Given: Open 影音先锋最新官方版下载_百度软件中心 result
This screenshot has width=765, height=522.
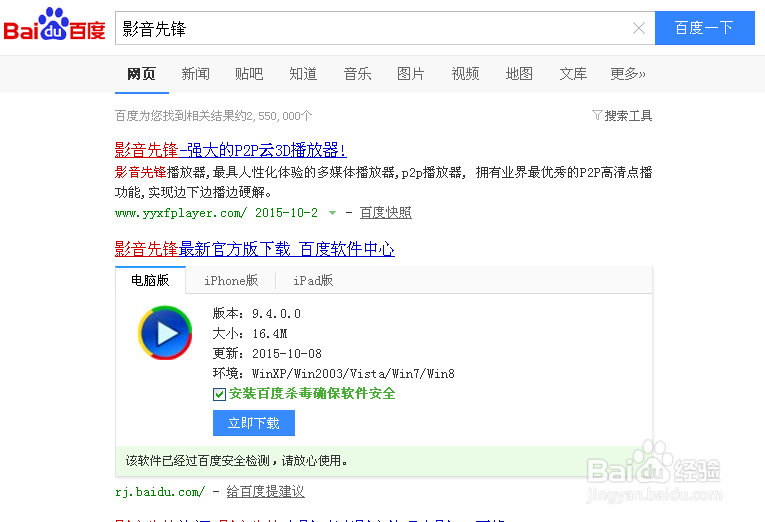Looking at the screenshot, I should (255, 249).
